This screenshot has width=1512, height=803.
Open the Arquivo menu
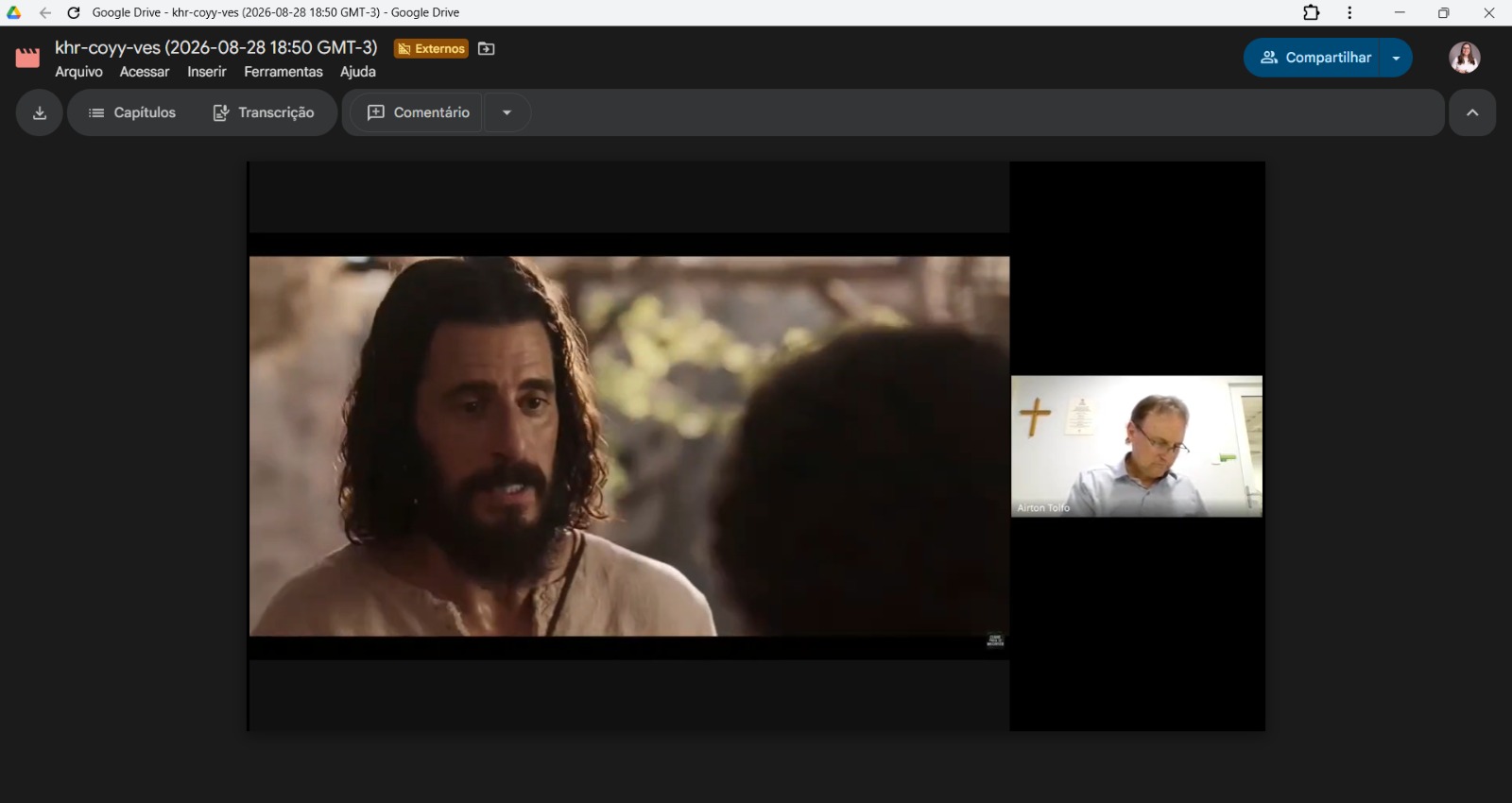click(x=78, y=72)
